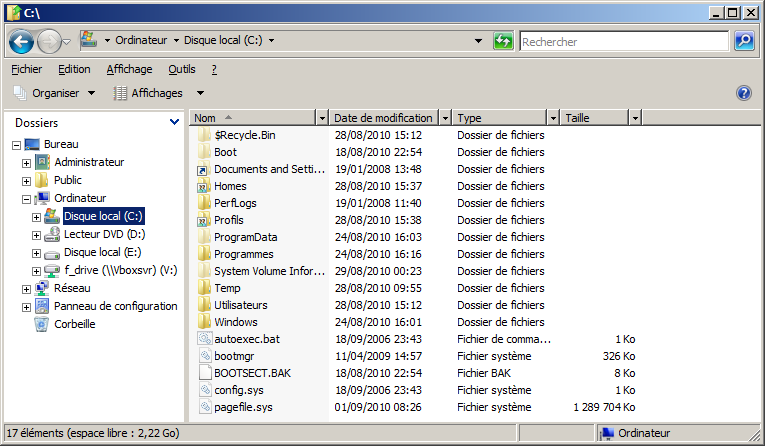Click the Windows folder icon
The width and height of the screenshot is (765, 446).
204,322
